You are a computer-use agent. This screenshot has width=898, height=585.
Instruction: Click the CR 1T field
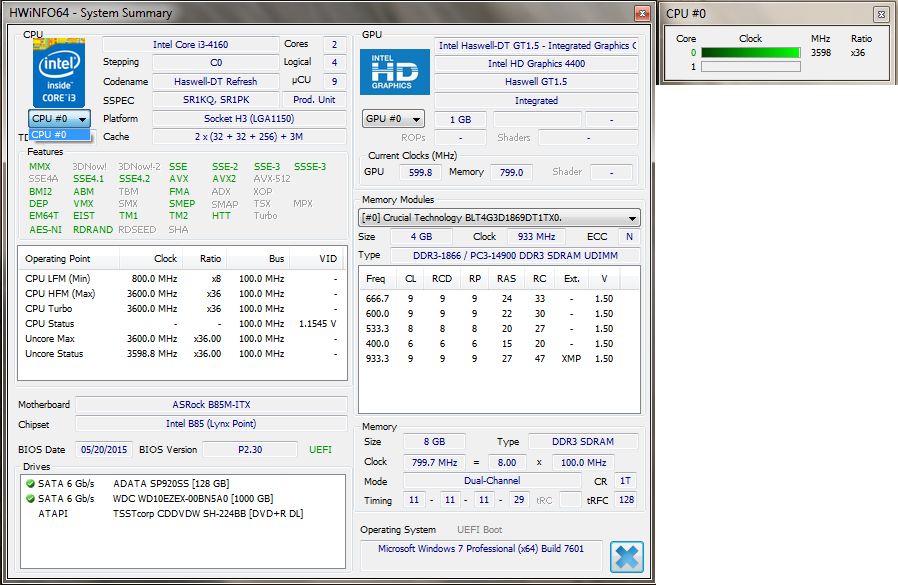point(625,481)
